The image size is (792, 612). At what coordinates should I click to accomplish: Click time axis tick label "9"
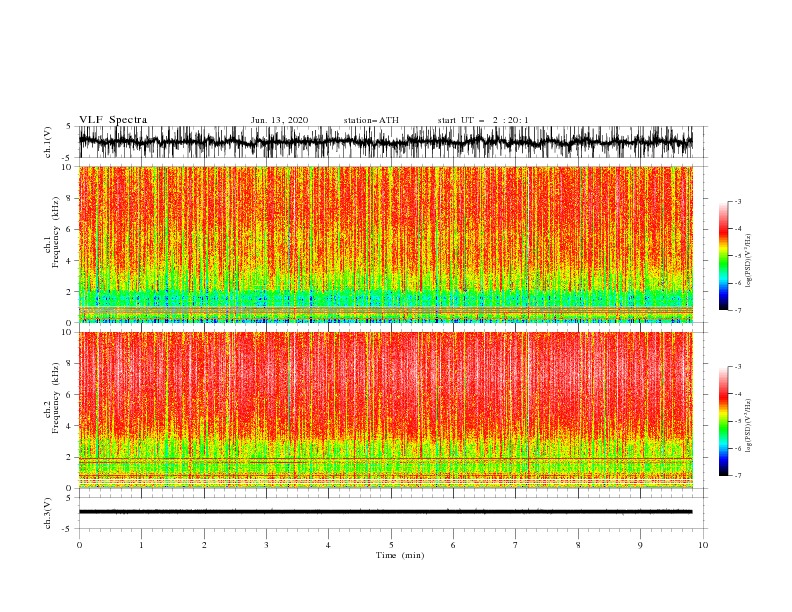click(x=640, y=545)
